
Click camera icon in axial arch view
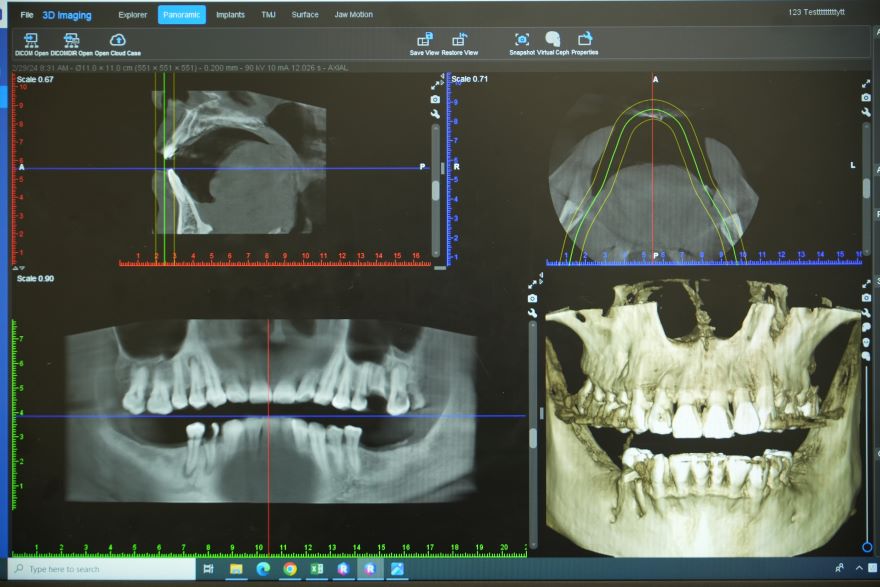[x=866, y=98]
